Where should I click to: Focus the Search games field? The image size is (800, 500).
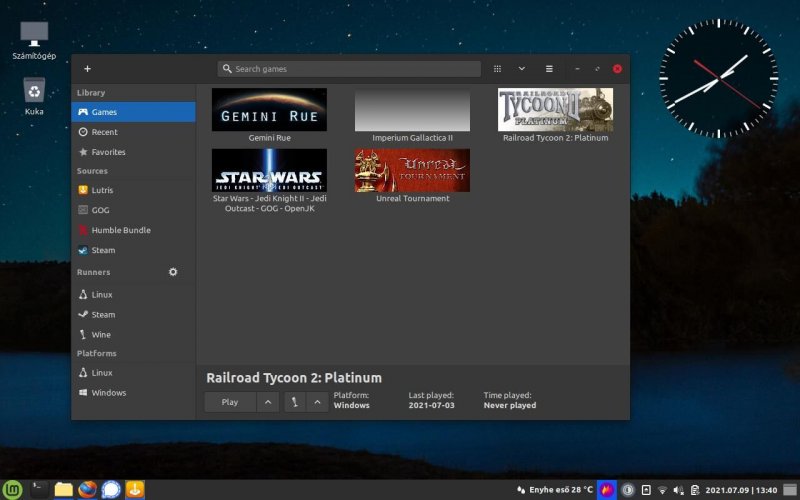[x=349, y=69]
